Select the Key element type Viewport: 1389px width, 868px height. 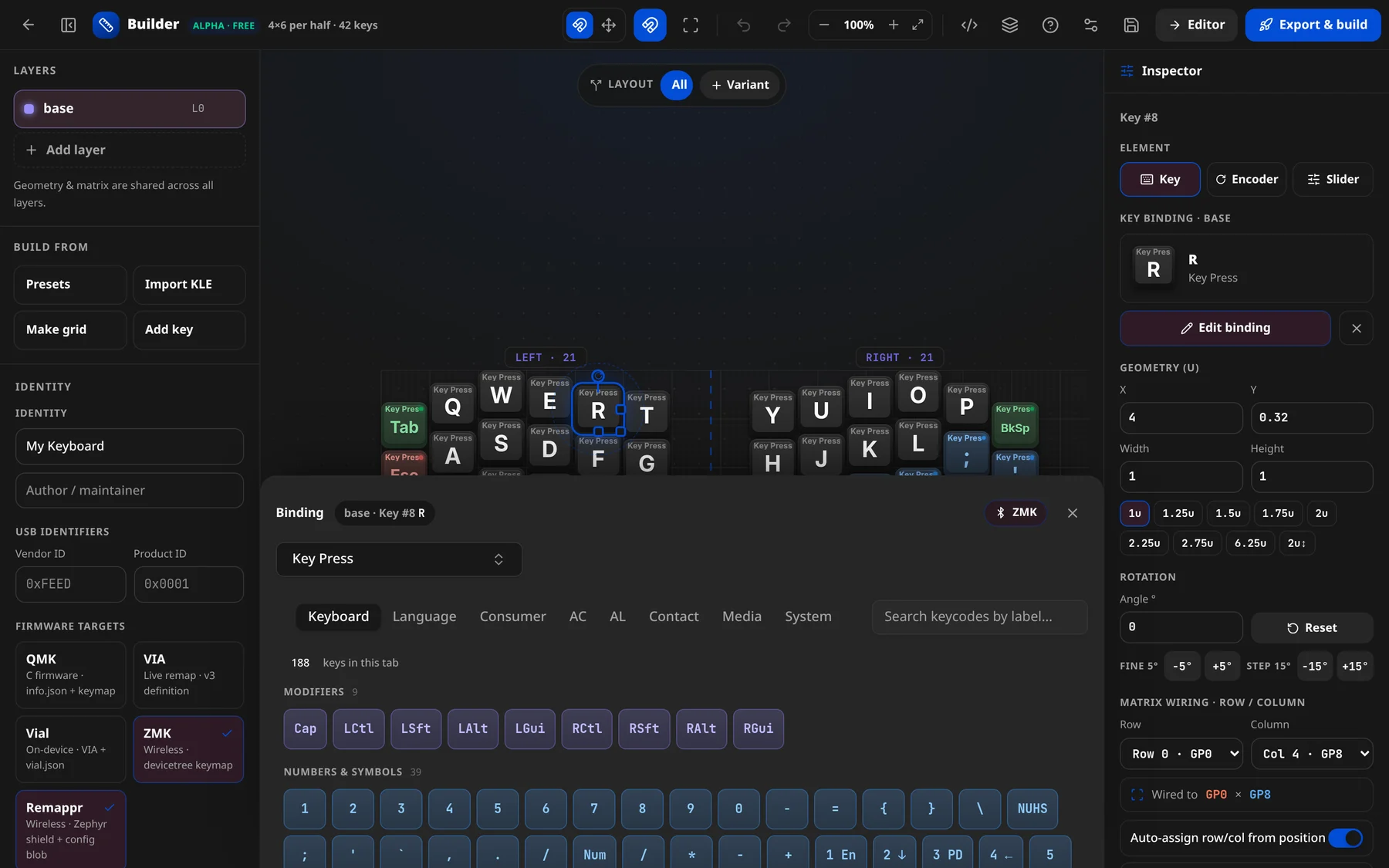(x=1160, y=179)
